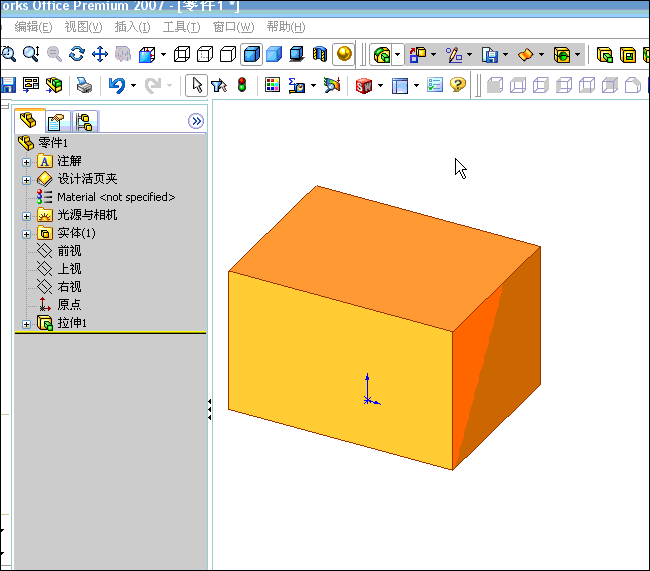Click the save-with-document toolbar icon
650x571 pixels.
point(490,54)
